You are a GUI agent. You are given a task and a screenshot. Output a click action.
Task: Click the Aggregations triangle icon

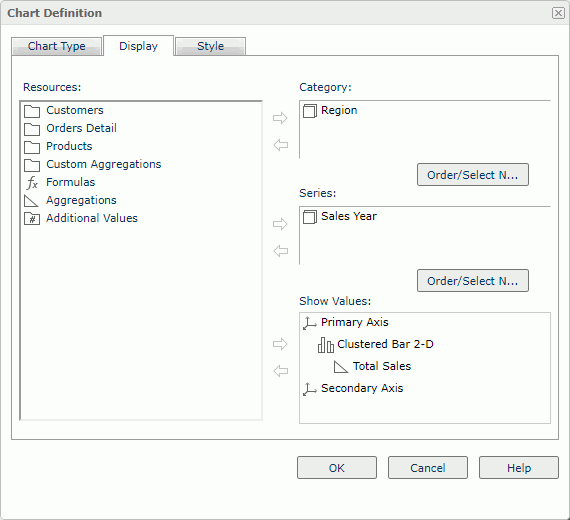coord(31,201)
